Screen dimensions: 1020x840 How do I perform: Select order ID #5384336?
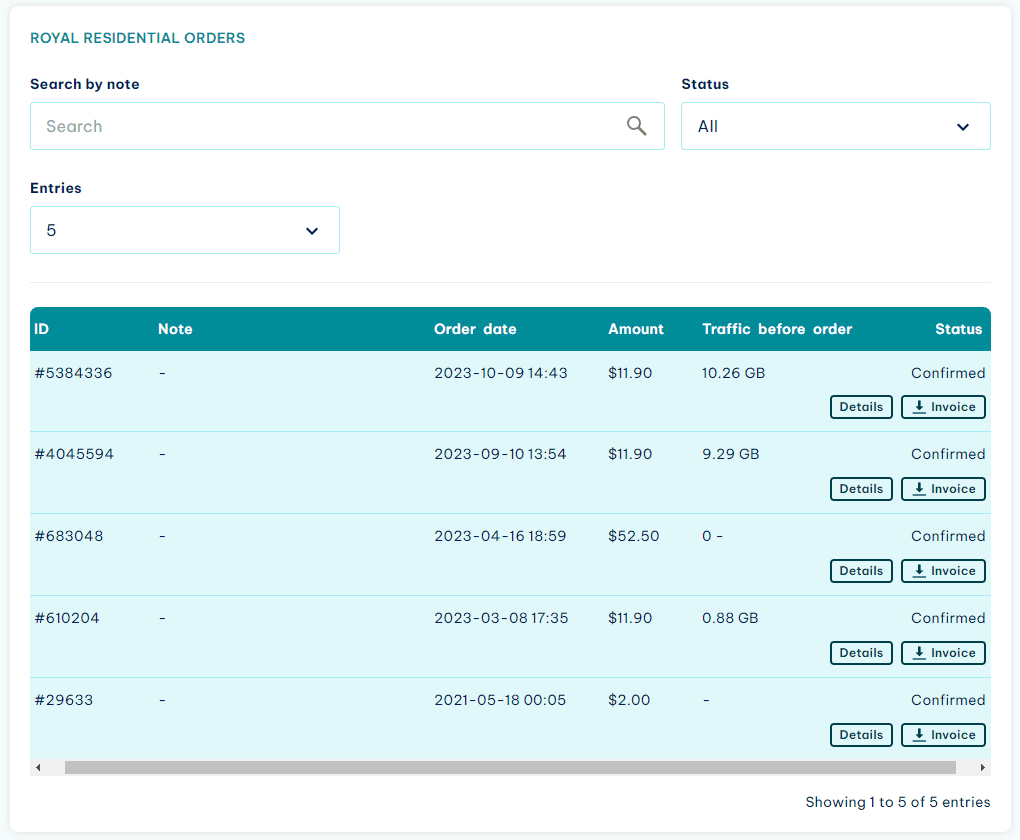[74, 373]
